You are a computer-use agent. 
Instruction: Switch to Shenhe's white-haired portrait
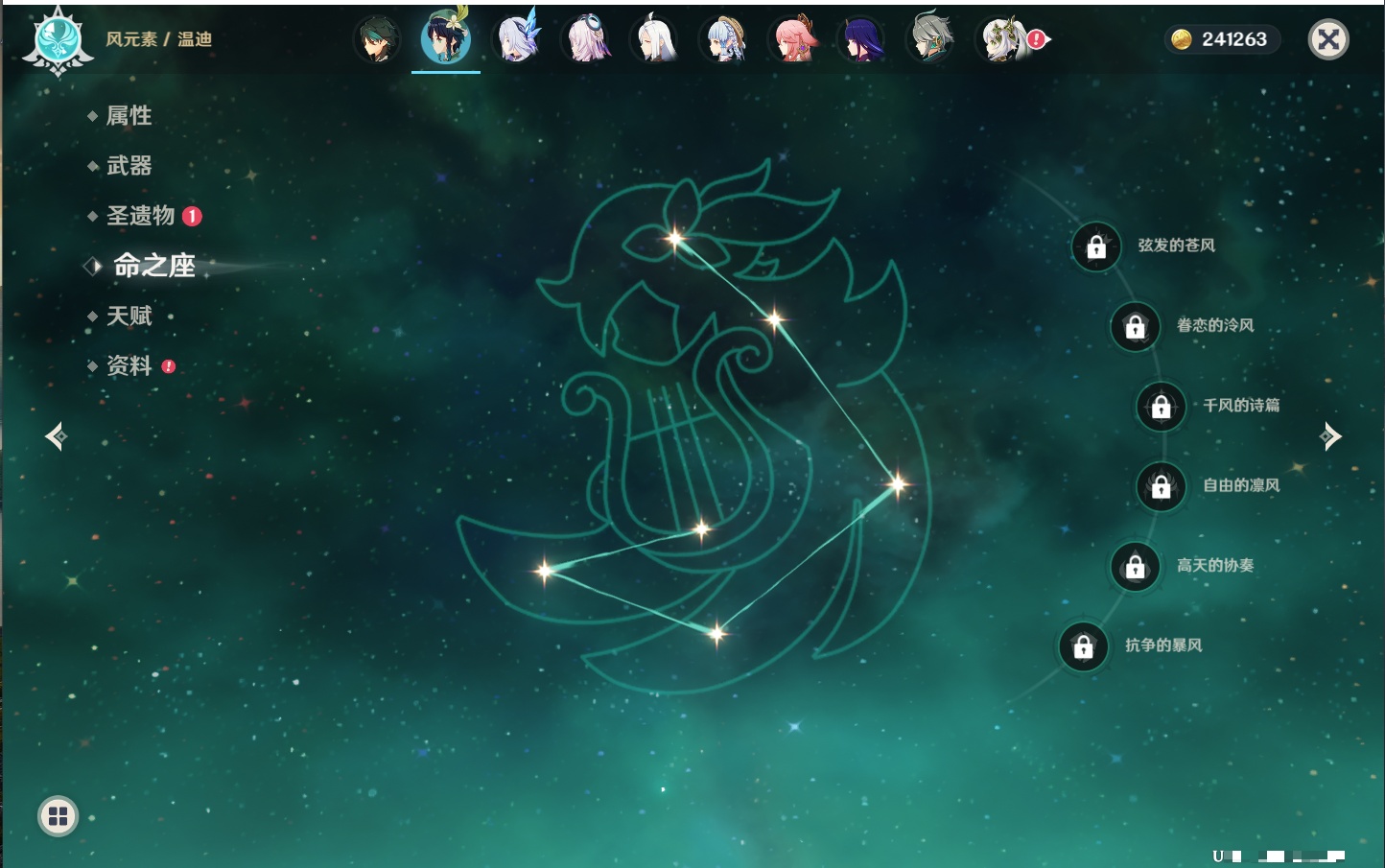(655, 40)
